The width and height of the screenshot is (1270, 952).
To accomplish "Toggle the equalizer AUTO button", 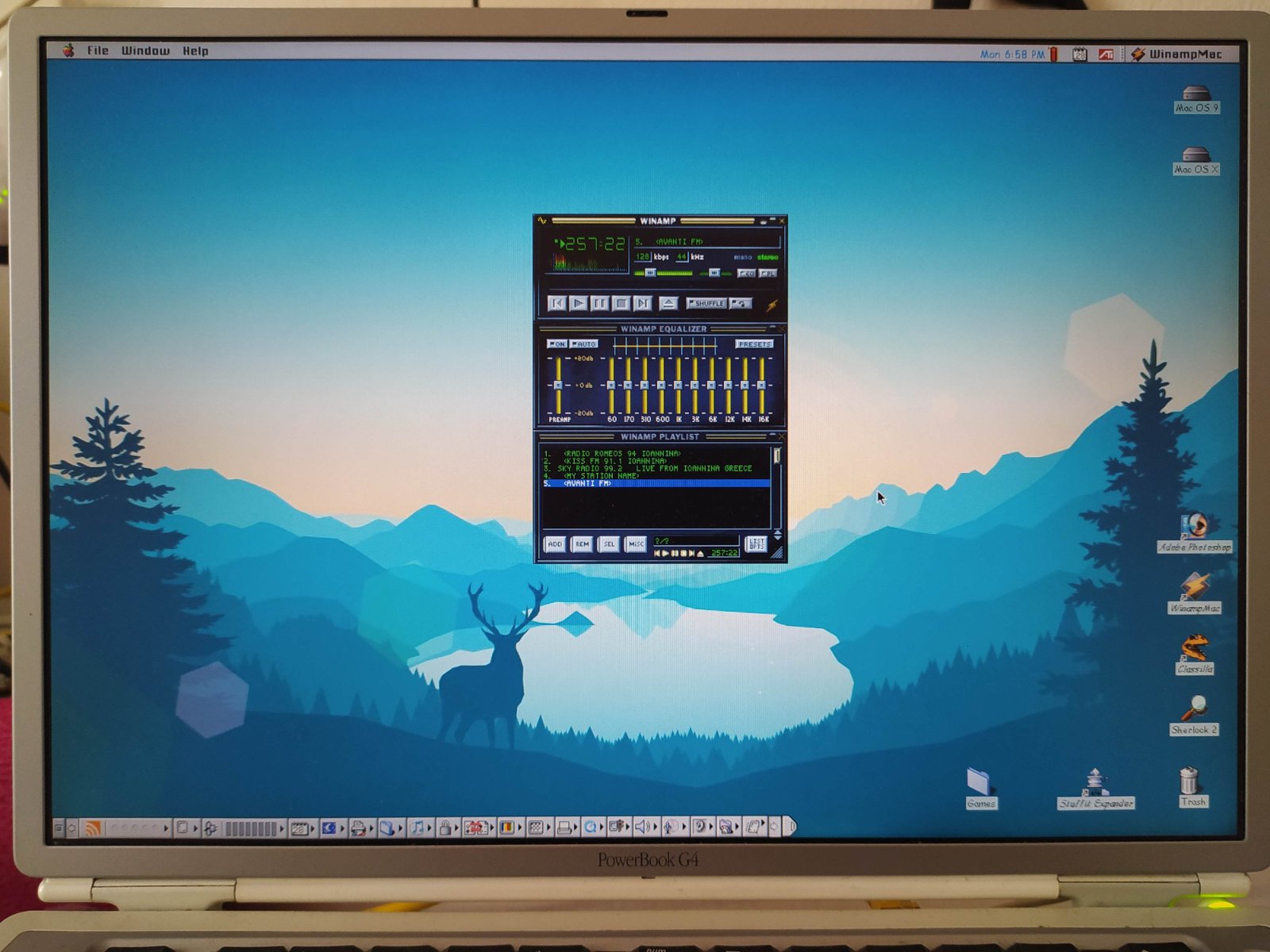I will pyautogui.click(x=583, y=344).
